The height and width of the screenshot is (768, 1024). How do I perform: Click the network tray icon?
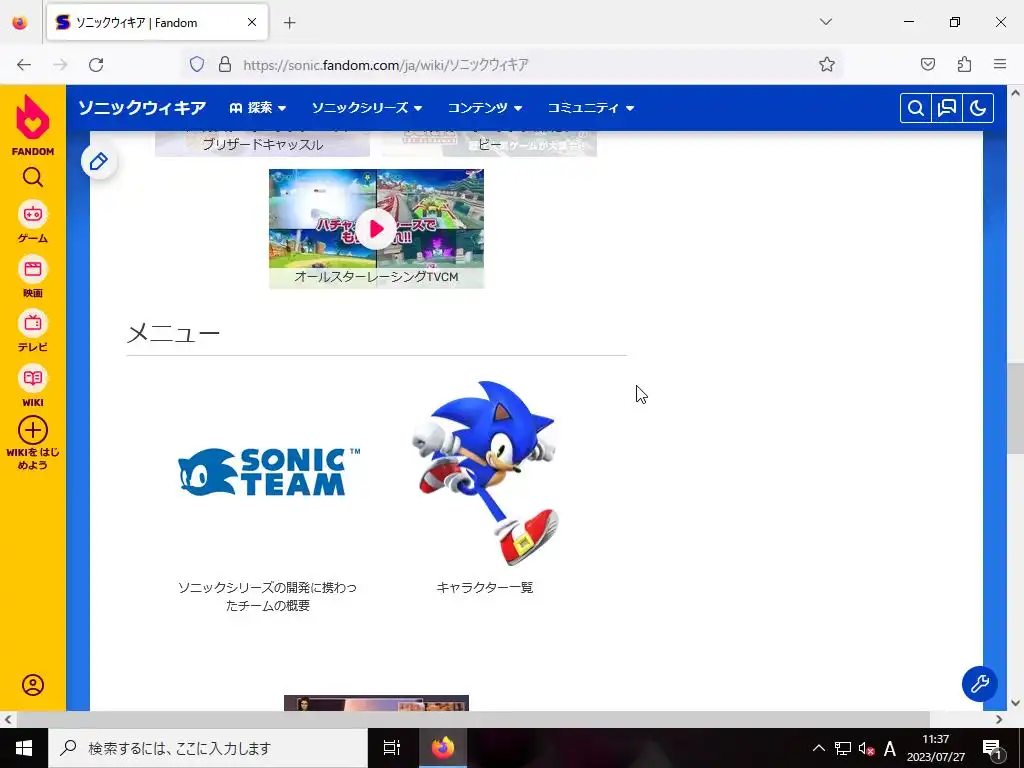click(842, 748)
